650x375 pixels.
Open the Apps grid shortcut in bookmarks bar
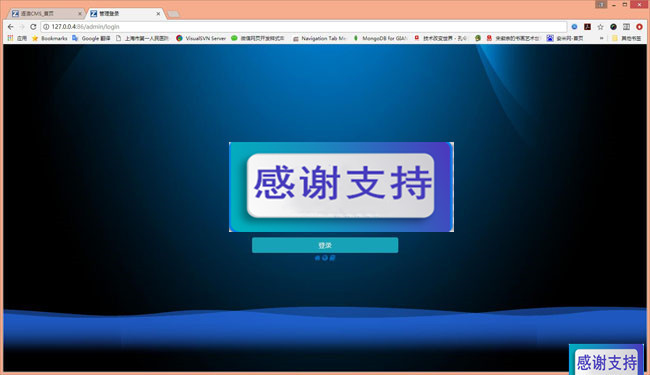pos(17,38)
